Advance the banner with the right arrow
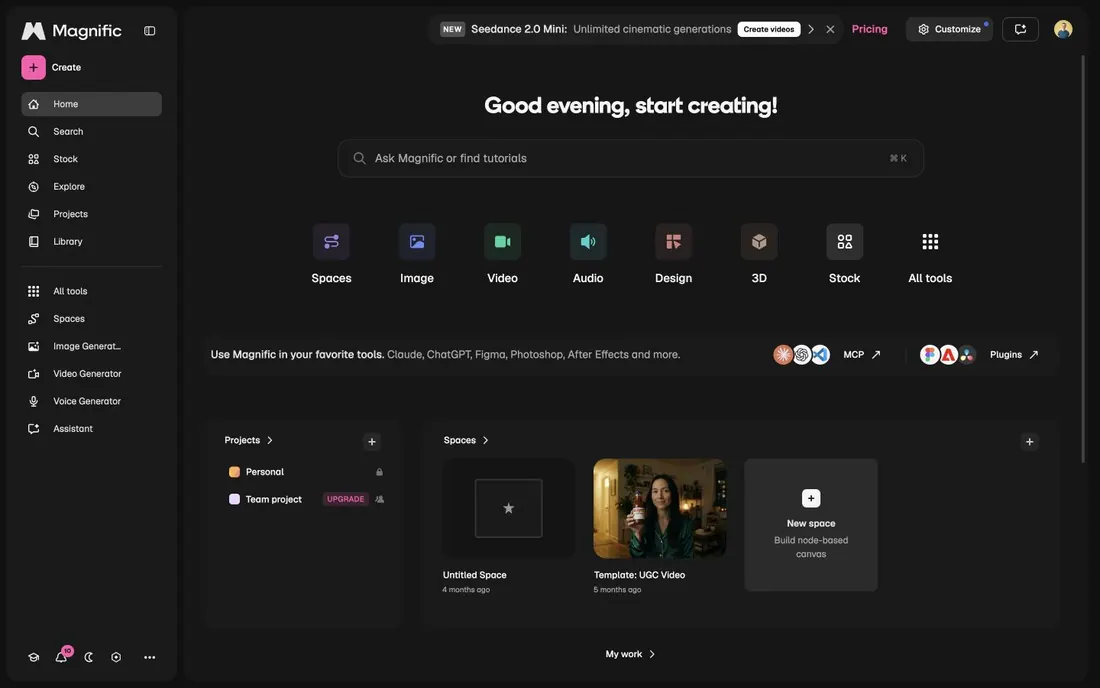This screenshot has height=688, width=1100. coord(811,29)
